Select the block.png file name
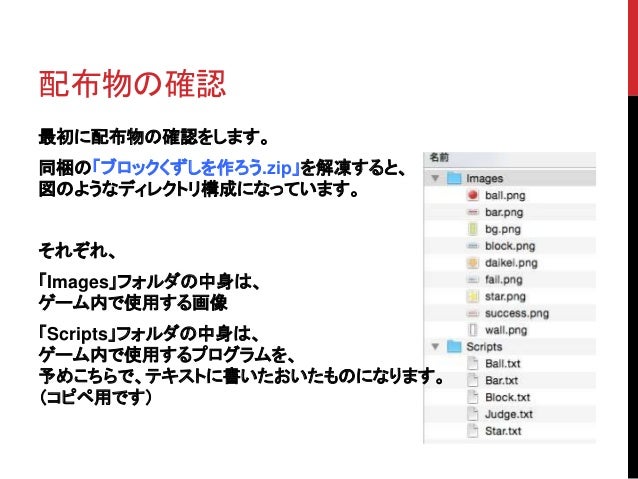Screen dimensions: 638x479 pos(510,246)
